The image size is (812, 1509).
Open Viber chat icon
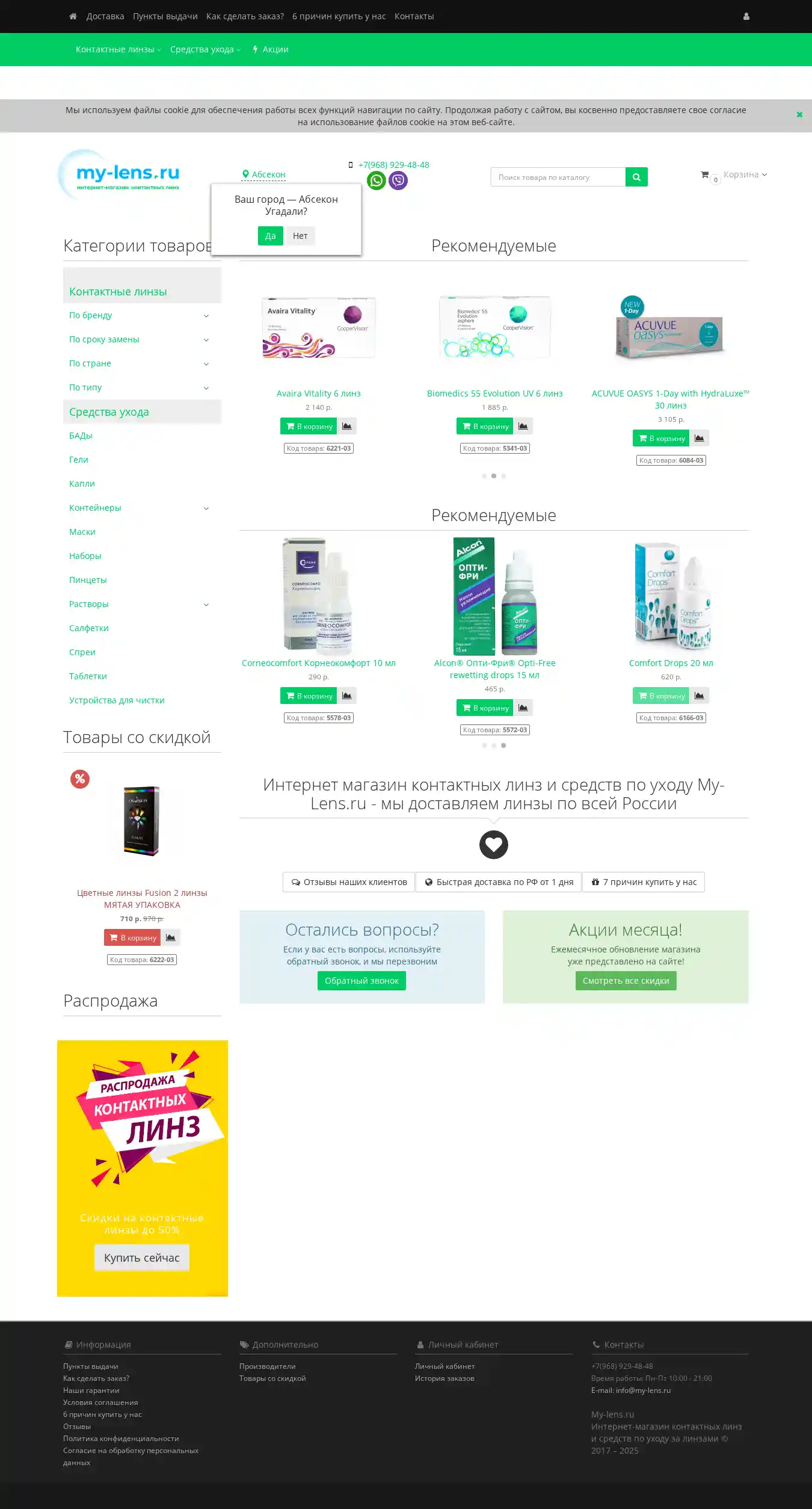pyautogui.click(x=398, y=181)
